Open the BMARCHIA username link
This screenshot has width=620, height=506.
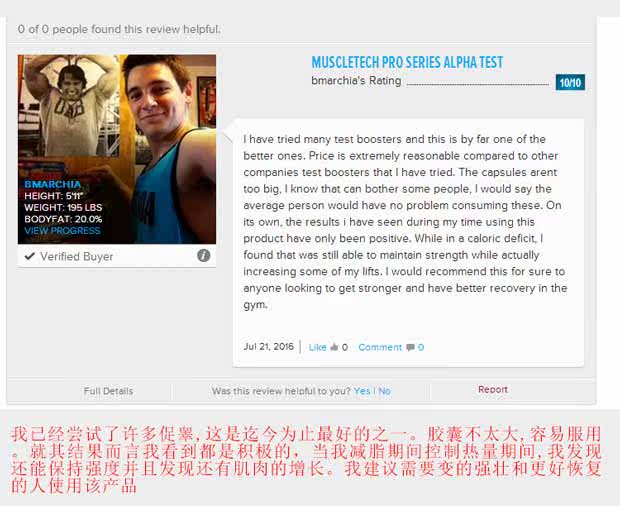(53, 184)
